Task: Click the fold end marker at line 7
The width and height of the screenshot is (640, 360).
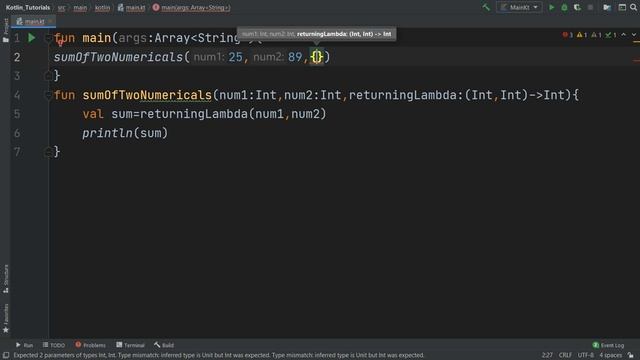Action: pos(48,152)
